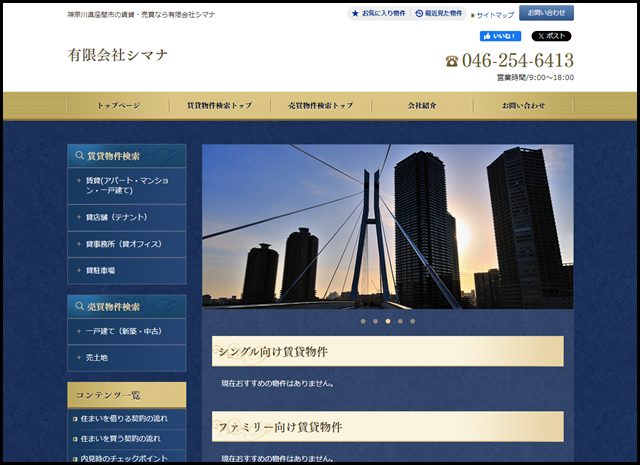This screenshot has width=640, height=465.
Task: Select the second slideshow dot
Action: [376, 321]
